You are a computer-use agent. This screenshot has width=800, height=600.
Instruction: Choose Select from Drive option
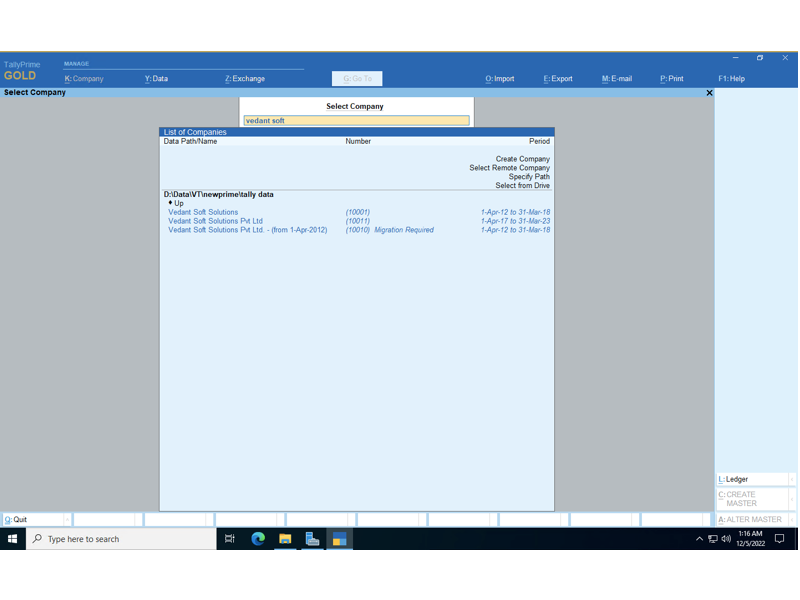coord(522,185)
